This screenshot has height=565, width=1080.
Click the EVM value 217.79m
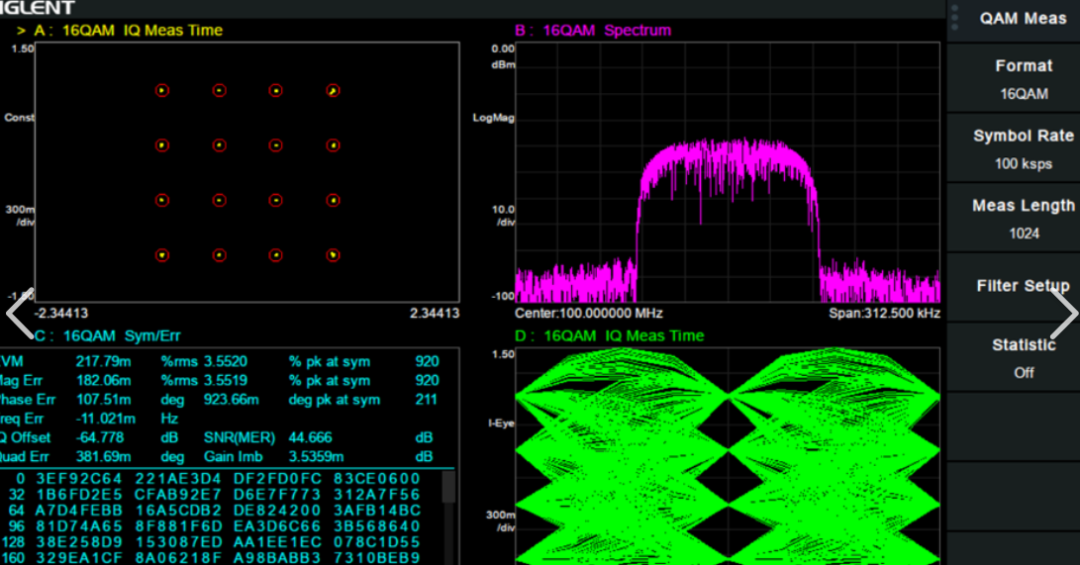point(103,361)
